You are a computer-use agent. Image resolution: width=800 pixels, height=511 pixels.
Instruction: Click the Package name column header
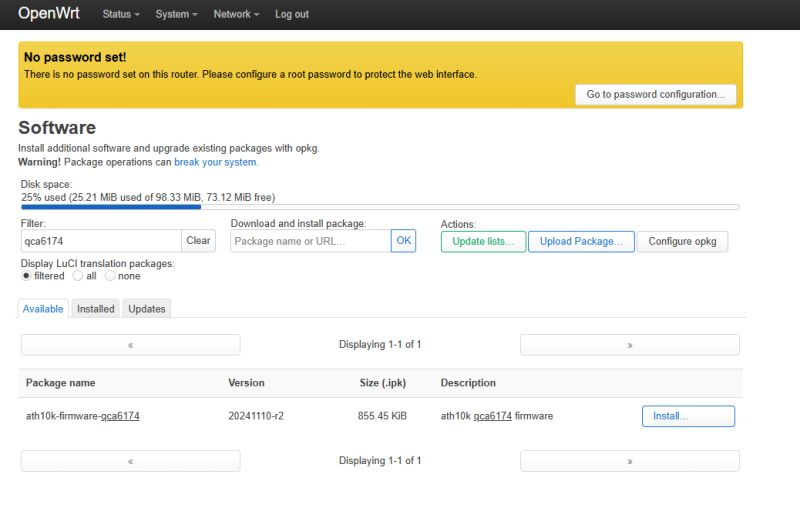(60, 383)
